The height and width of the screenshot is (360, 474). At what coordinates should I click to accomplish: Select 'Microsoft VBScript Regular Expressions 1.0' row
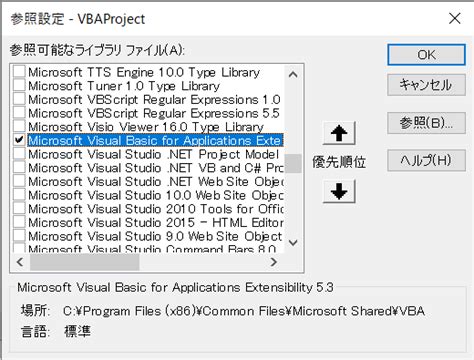pos(154,99)
